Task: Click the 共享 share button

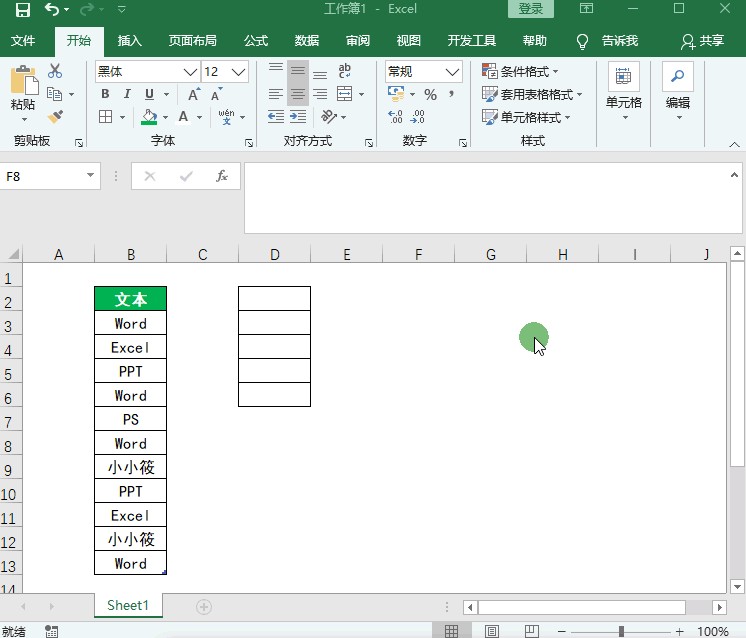Action: click(x=702, y=41)
